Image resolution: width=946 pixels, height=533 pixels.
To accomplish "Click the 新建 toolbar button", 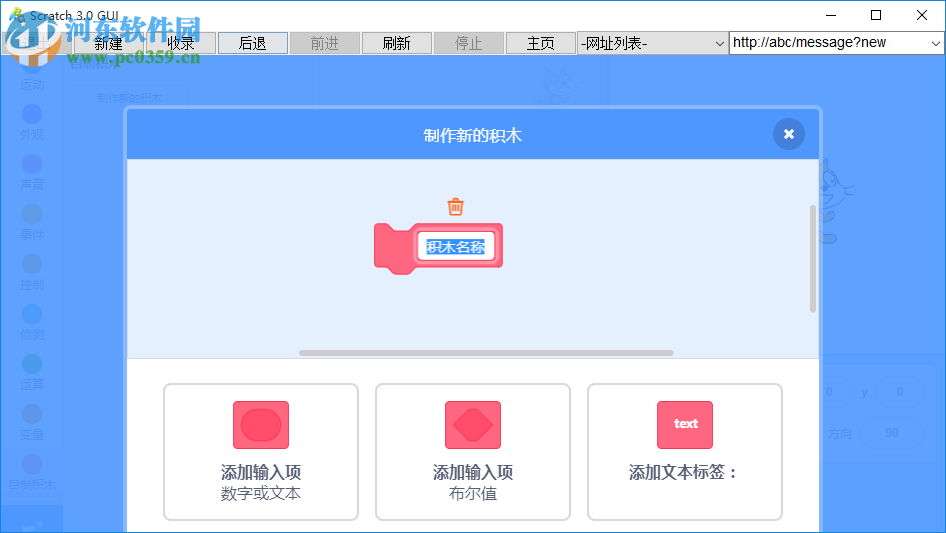I will [109, 43].
